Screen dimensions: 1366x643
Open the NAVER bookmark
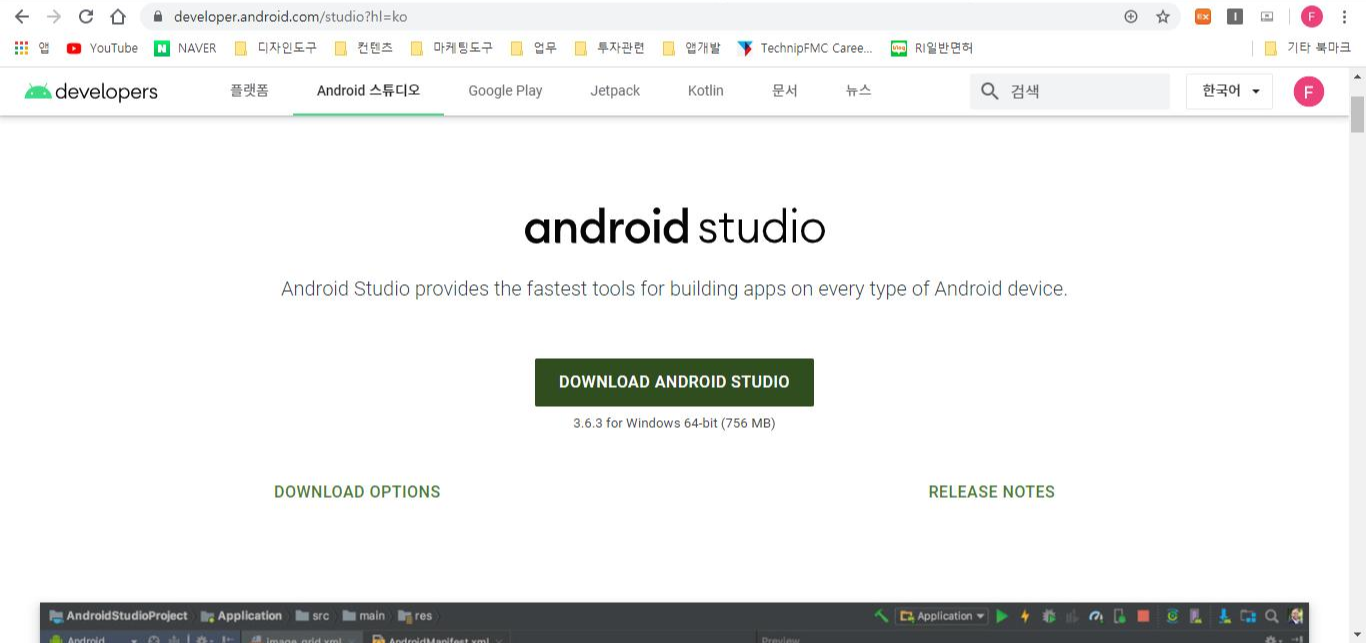click(x=185, y=47)
